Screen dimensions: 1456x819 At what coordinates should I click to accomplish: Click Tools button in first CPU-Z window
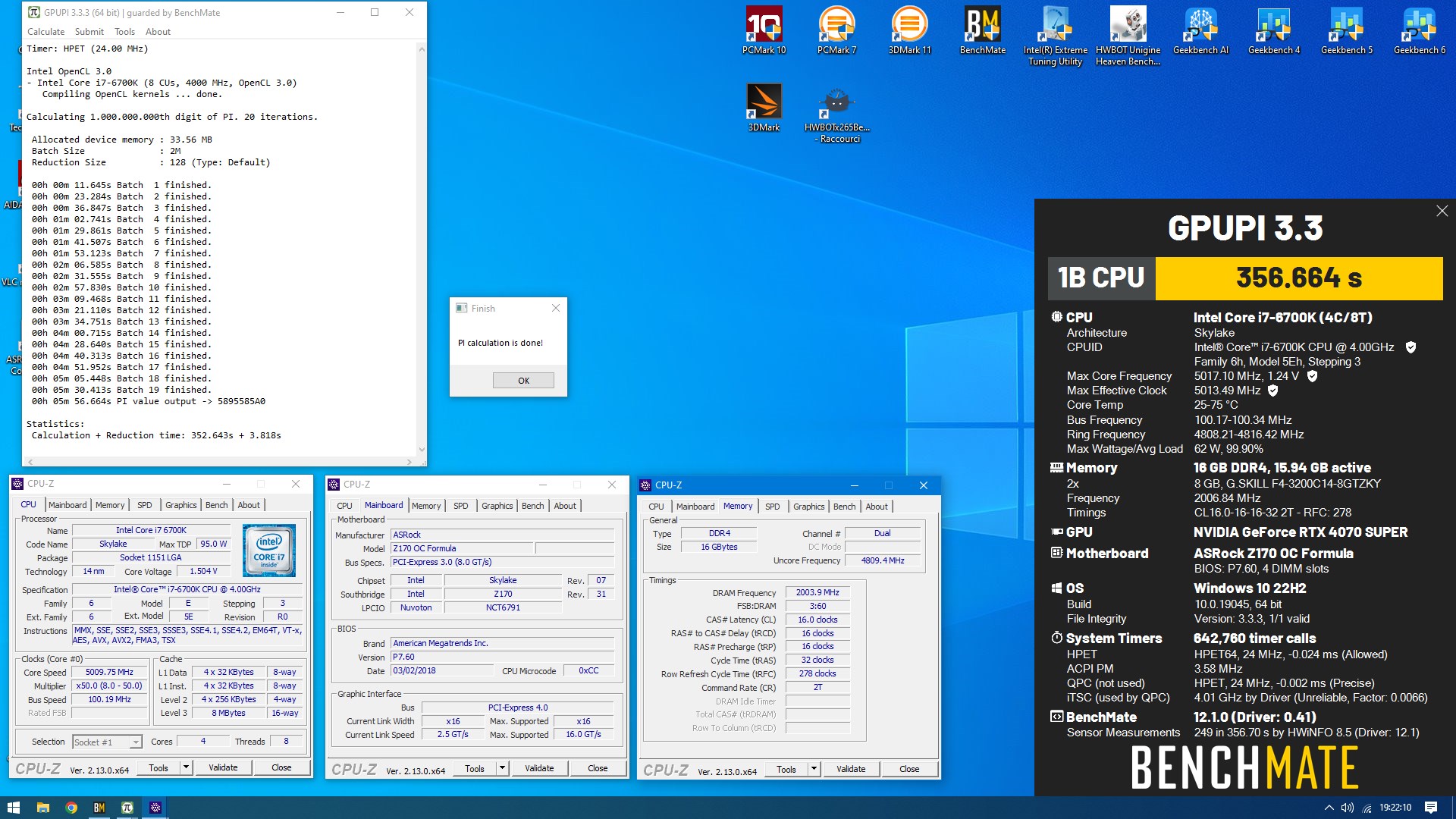click(158, 767)
